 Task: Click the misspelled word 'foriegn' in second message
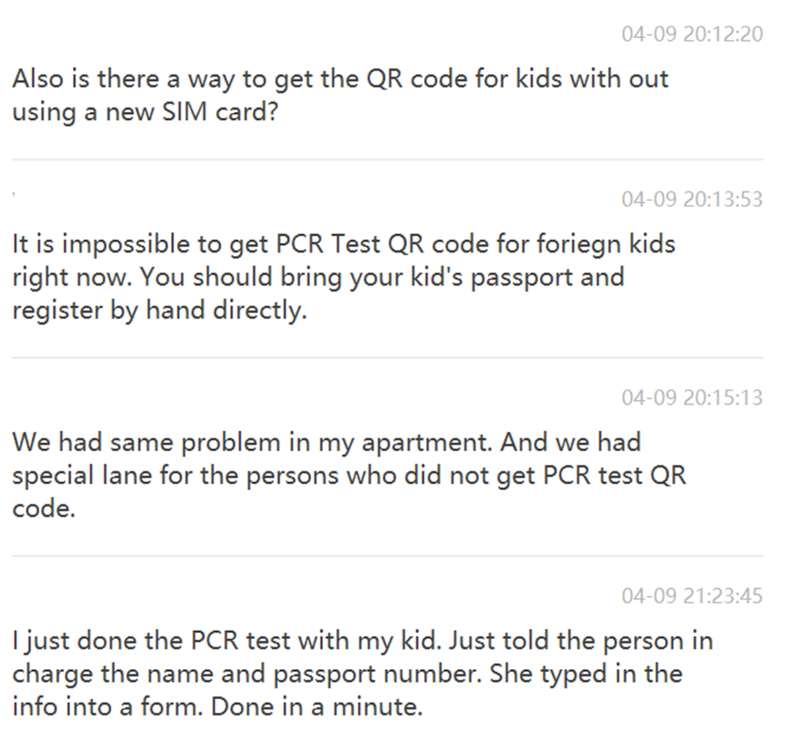click(578, 244)
